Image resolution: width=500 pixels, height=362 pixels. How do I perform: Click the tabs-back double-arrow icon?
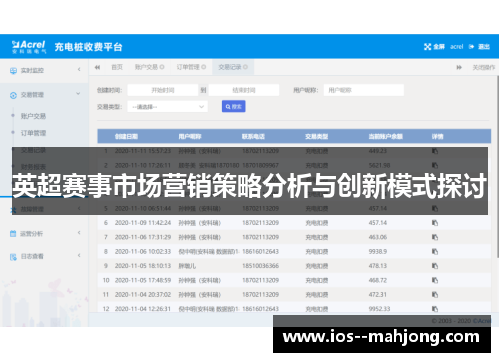pos(97,67)
